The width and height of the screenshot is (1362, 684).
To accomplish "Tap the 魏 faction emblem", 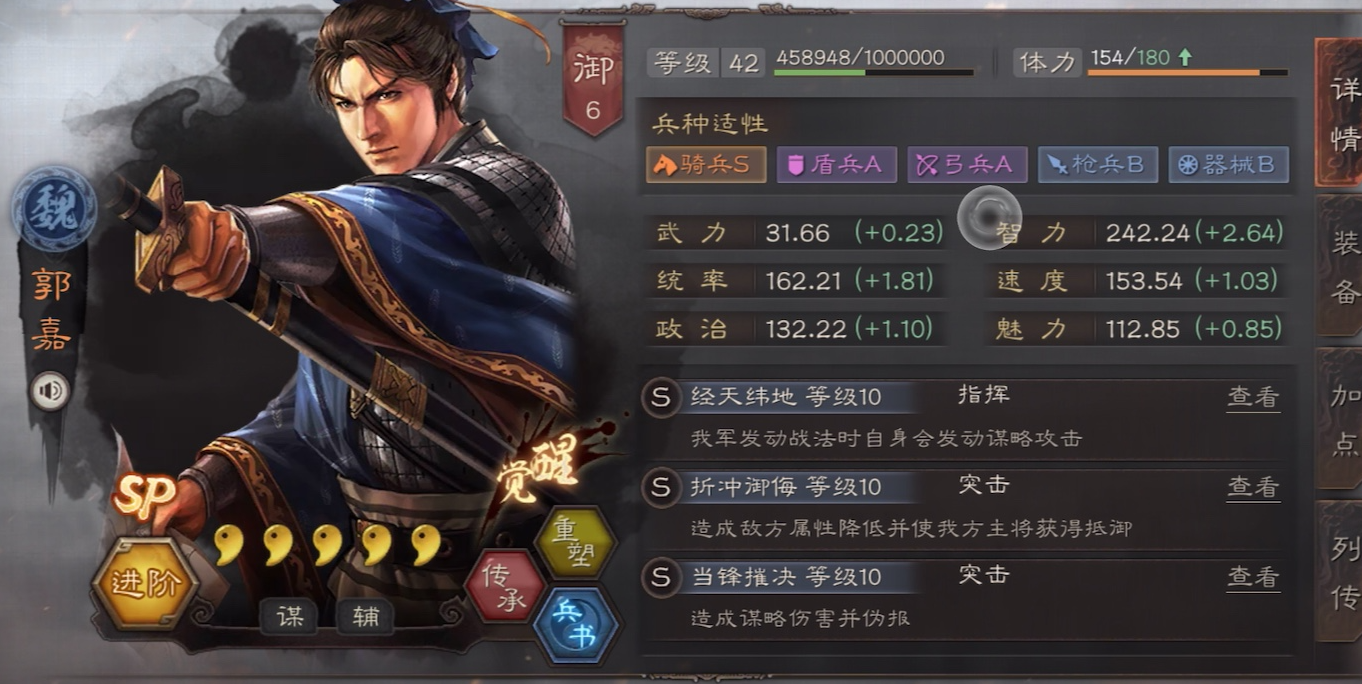I will [x=54, y=208].
